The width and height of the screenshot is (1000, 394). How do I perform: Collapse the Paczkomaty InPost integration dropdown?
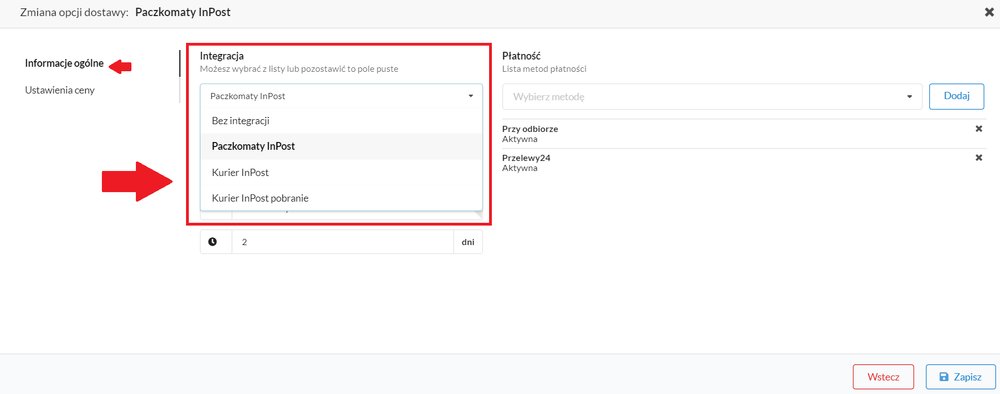(x=341, y=96)
